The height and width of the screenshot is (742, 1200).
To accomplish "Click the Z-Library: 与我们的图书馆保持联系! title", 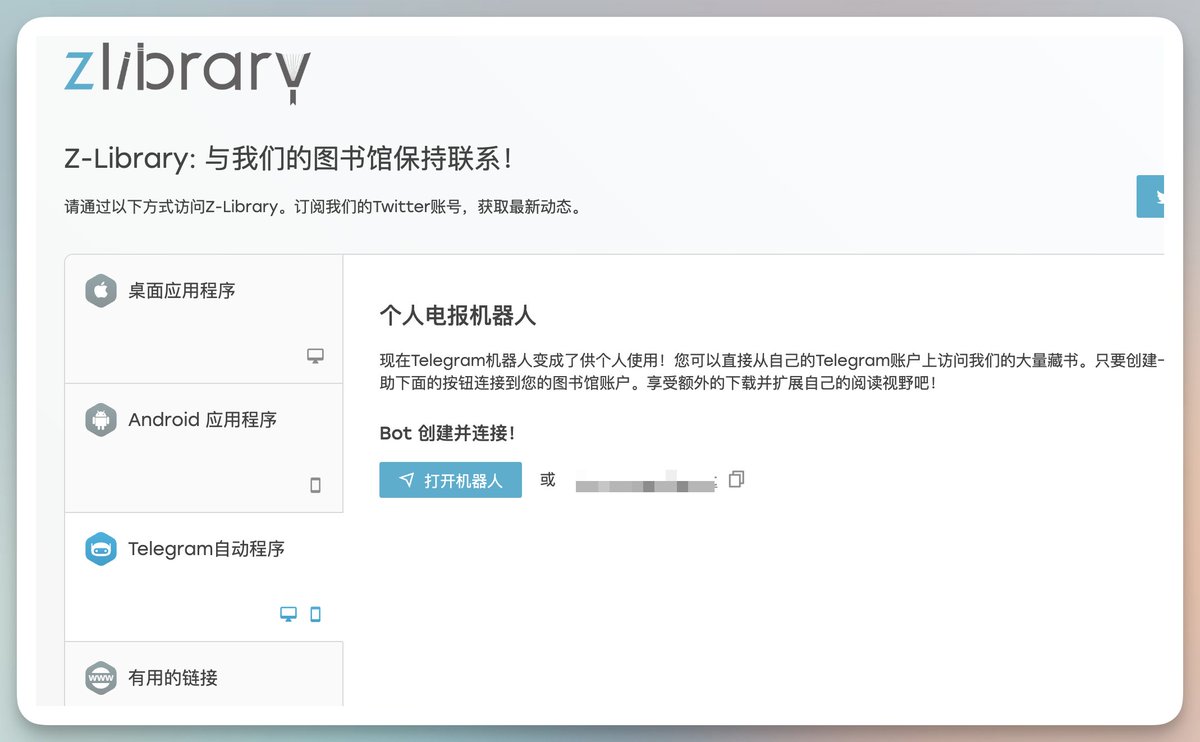I will pos(289,158).
